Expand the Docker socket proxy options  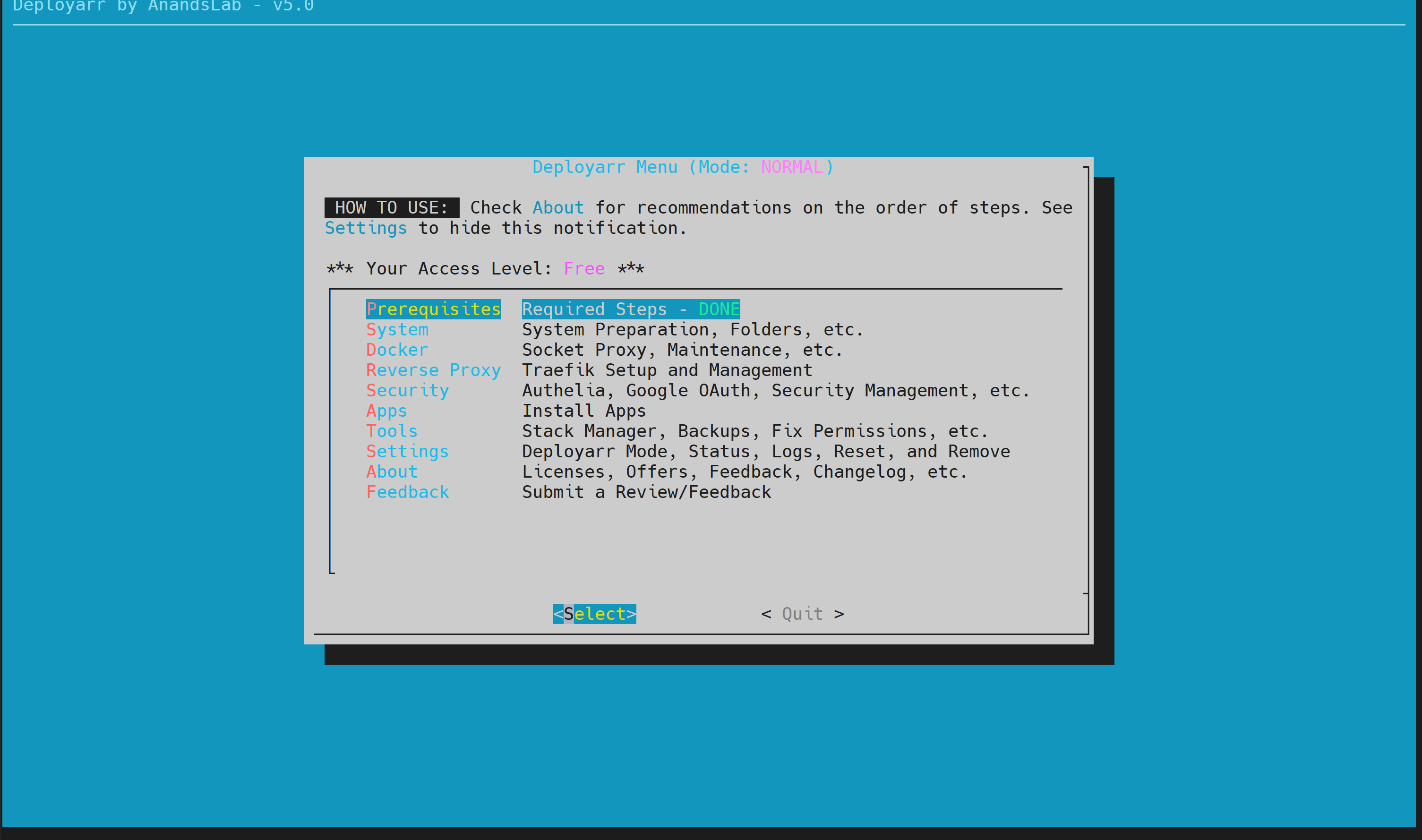tap(397, 349)
